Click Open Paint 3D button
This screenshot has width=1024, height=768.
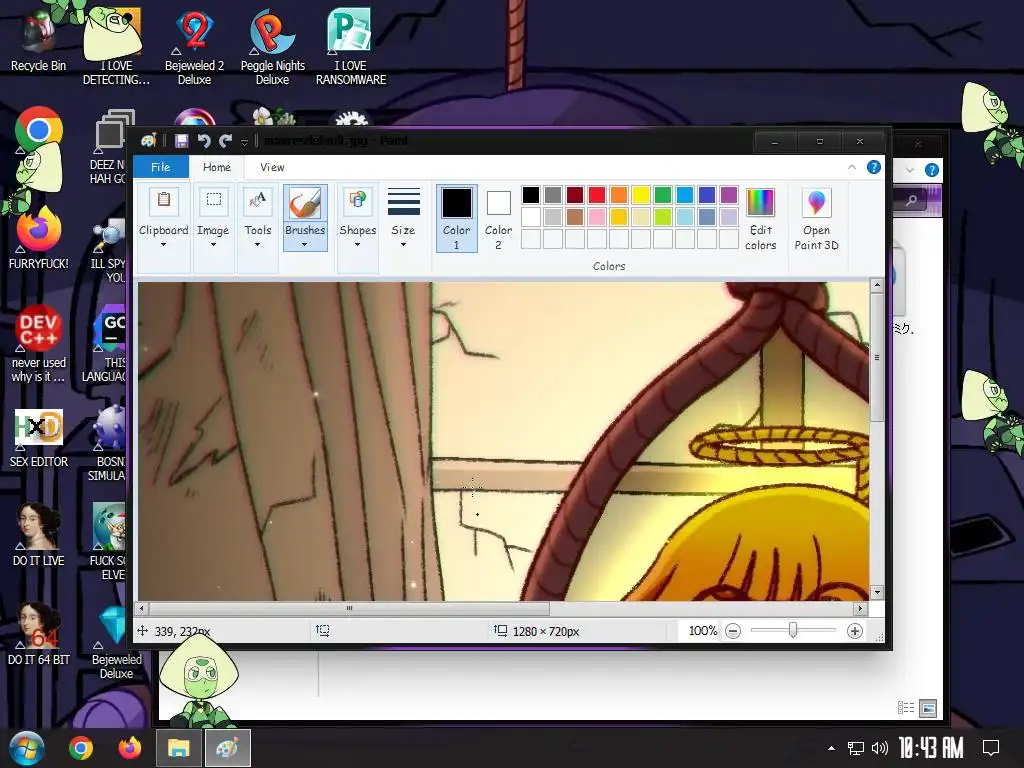[x=816, y=218]
